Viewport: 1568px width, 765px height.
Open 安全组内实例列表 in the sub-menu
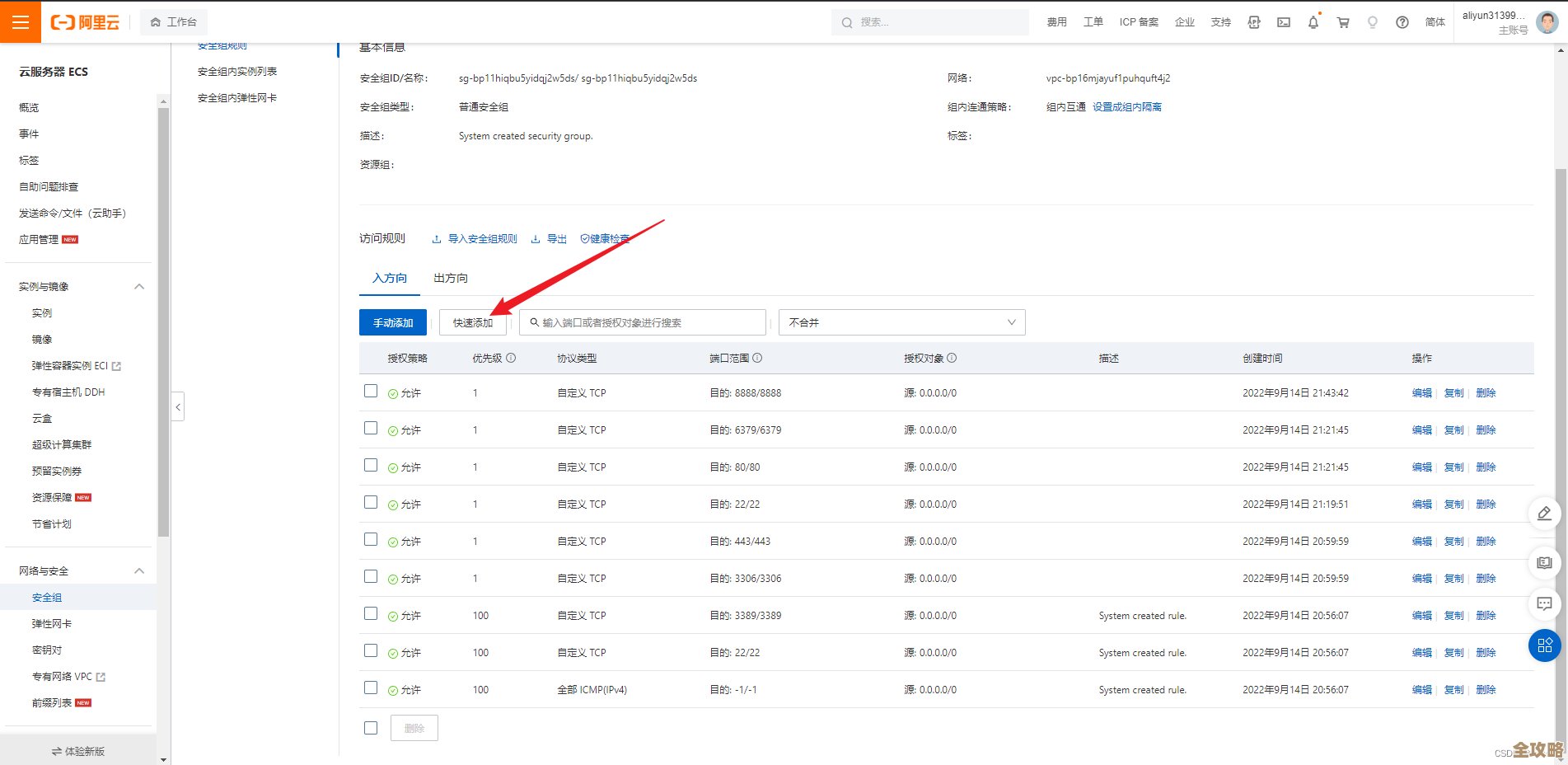[x=237, y=72]
